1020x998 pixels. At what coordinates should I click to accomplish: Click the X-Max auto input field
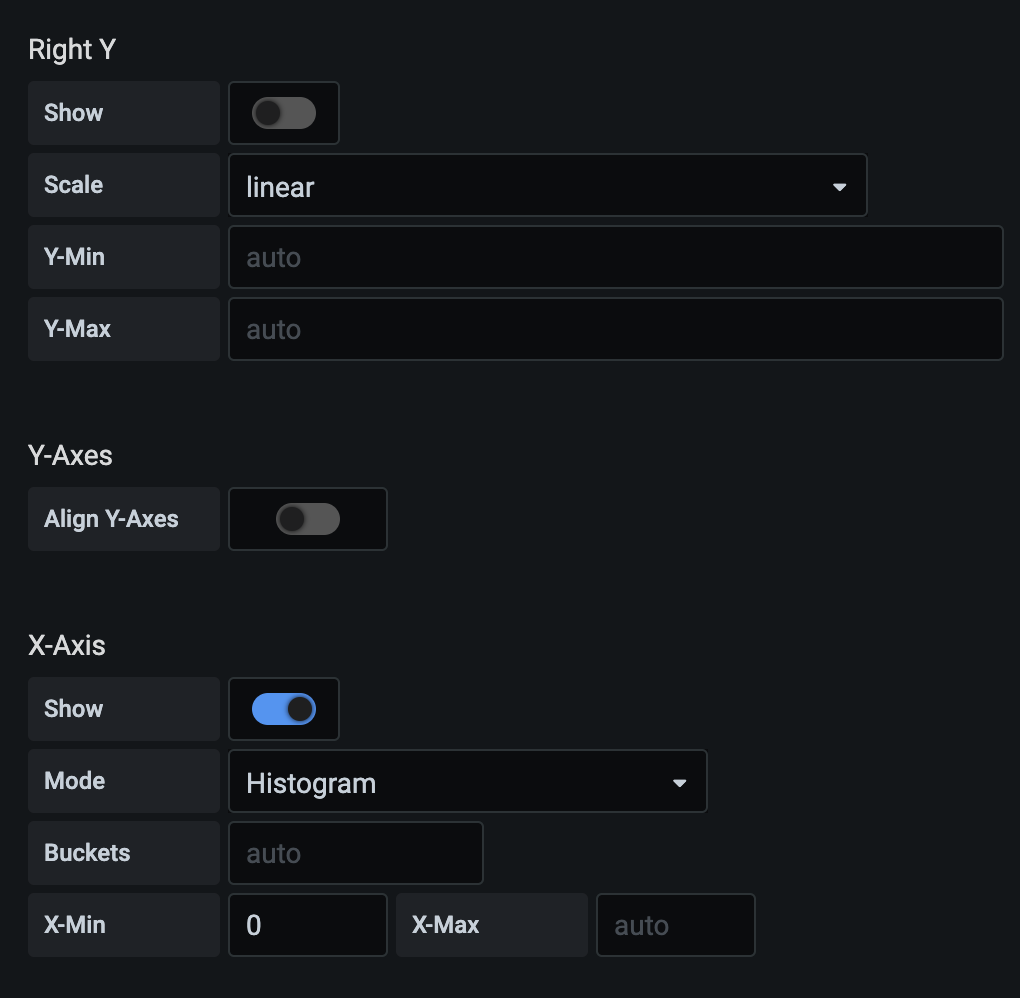pyautogui.click(x=675, y=924)
